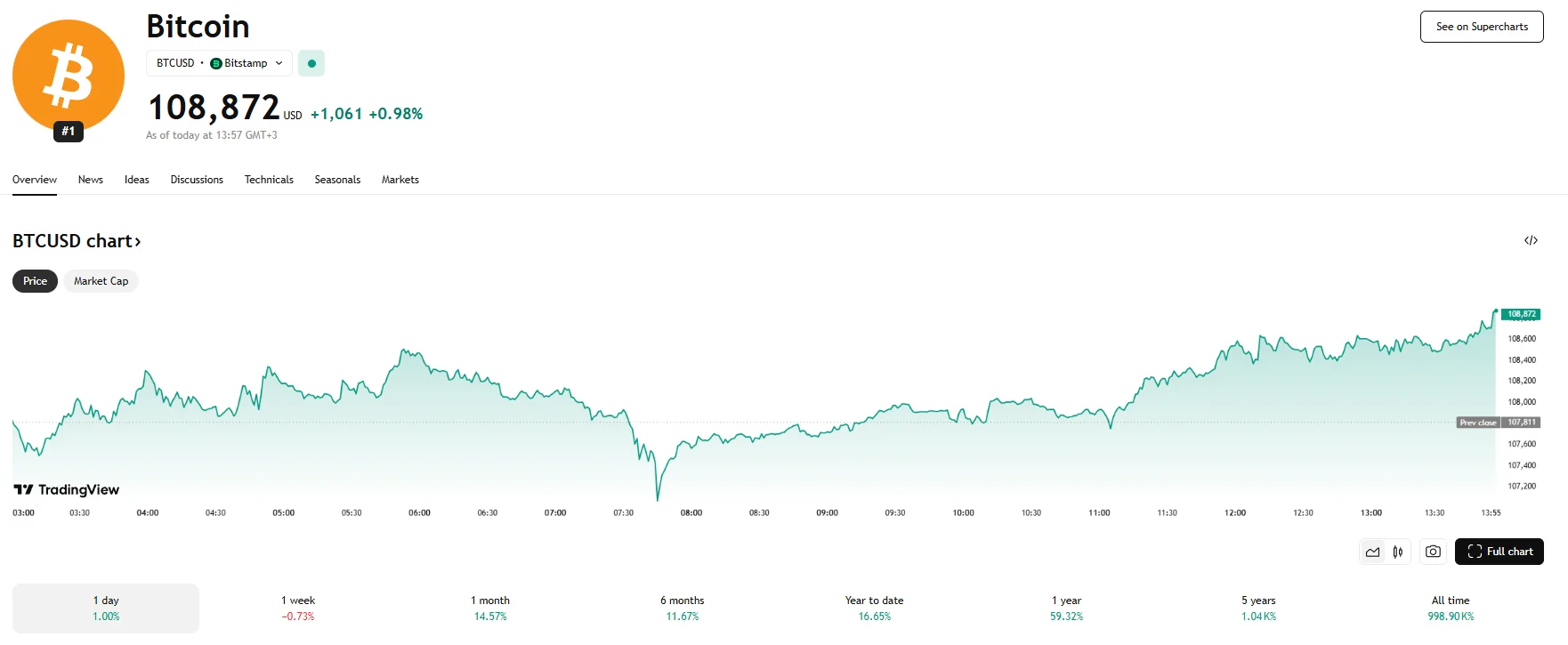This screenshot has height=645, width=1568.
Task: Click the #1 rank badge
Action: click(69, 132)
